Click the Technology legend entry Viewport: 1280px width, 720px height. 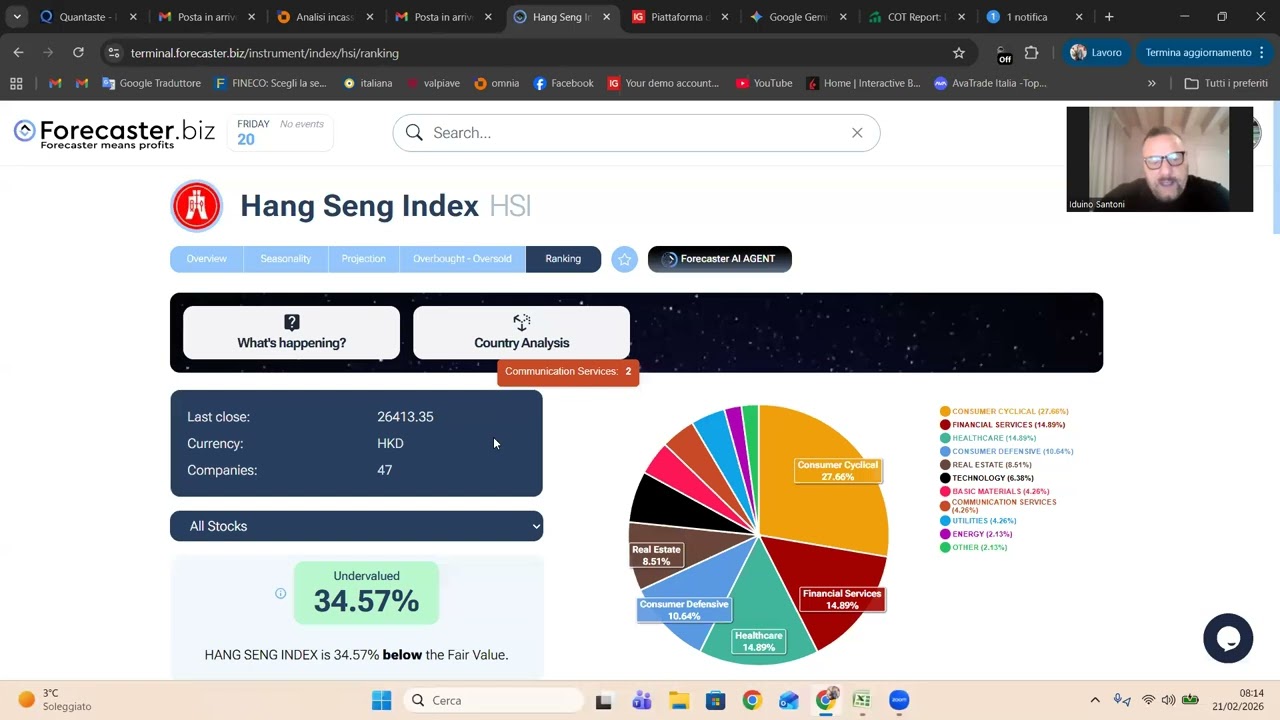(987, 478)
